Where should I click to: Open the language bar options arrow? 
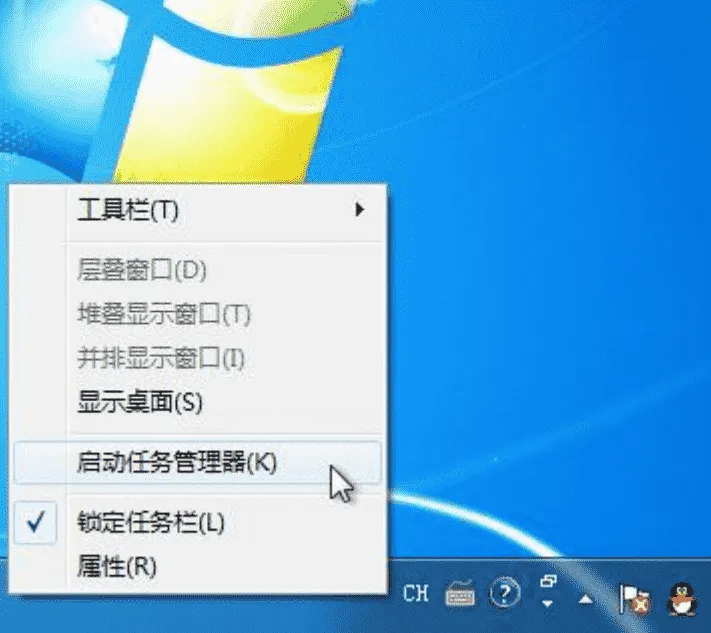pos(548,604)
